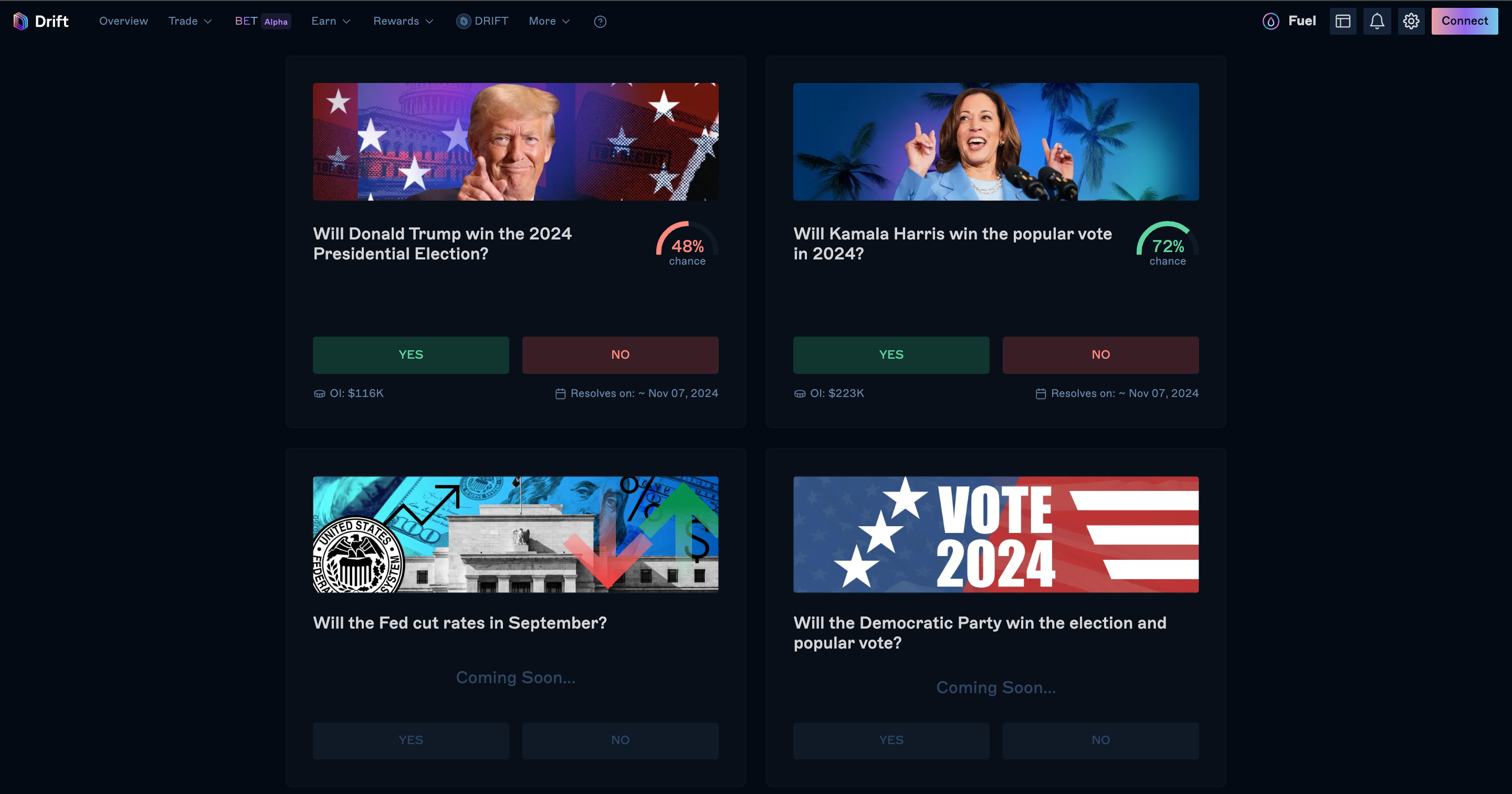Screen dimensions: 1512x794
Task: Click the DRIFT token coin icon
Action: (463, 22)
